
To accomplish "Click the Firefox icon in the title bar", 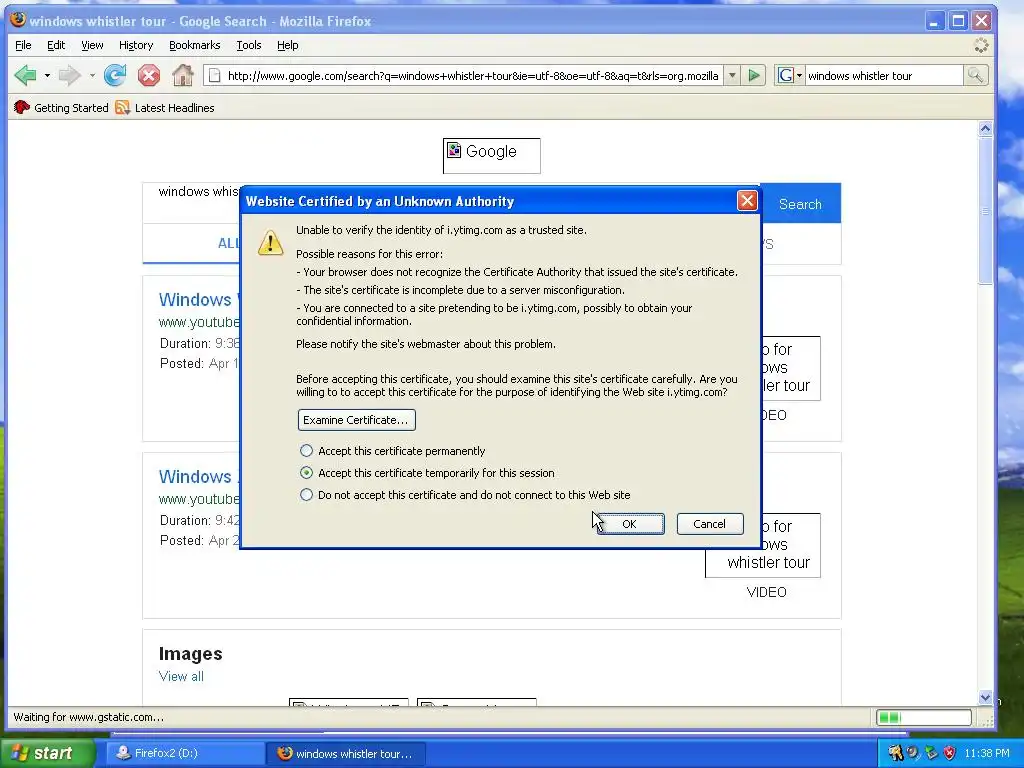I will (18, 20).
